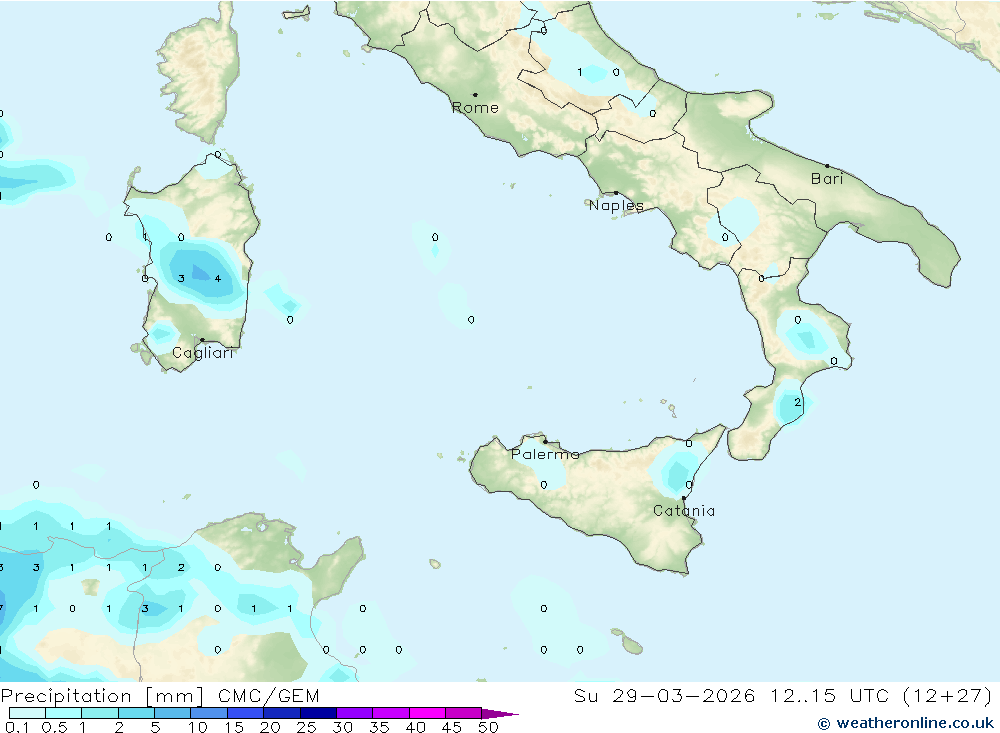1000x733 pixels.
Task: Click the legend value 50
Action: coord(488,727)
